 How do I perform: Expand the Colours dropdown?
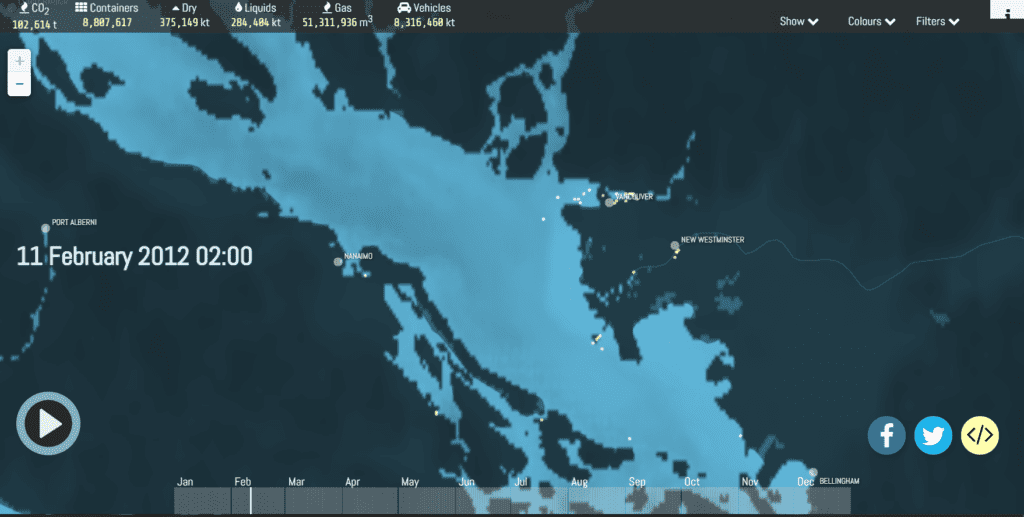(x=871, y=22)
